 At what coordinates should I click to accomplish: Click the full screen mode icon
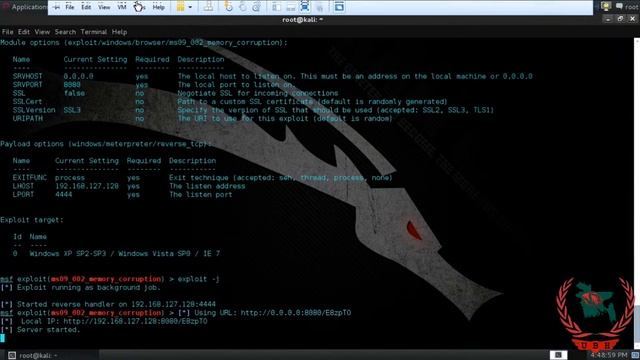point(304,7)
